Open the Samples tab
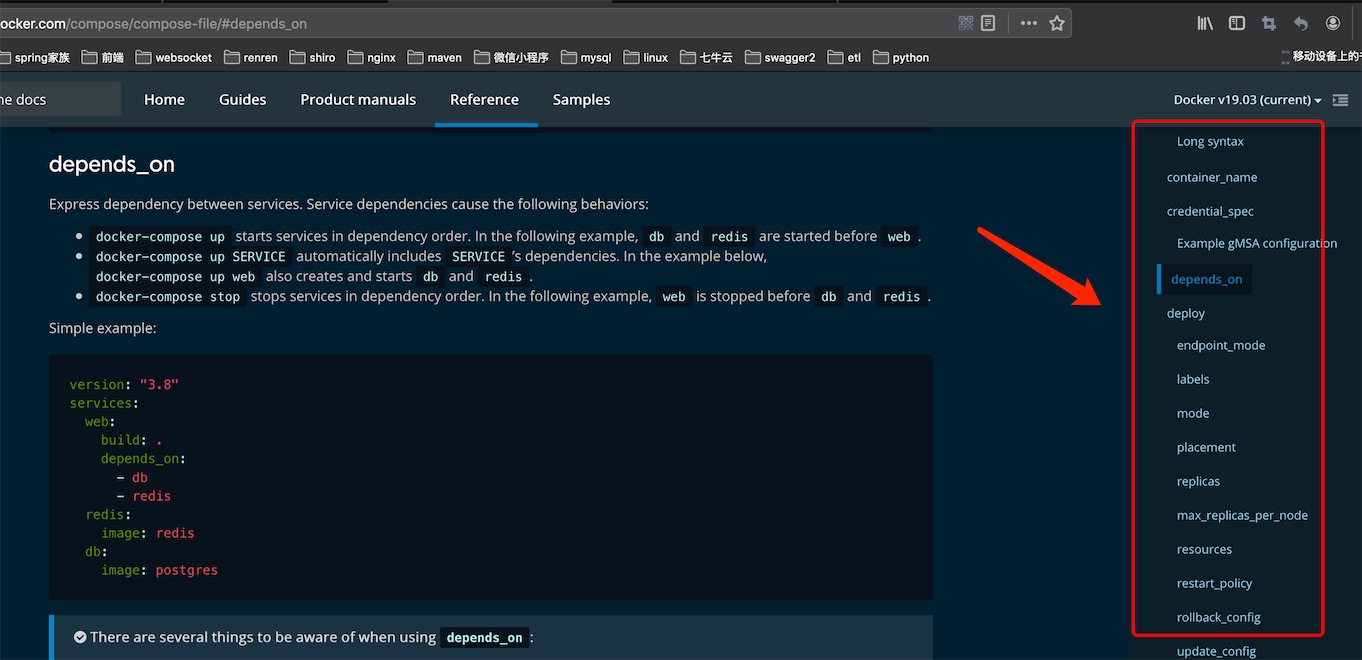This screenshot has width=1362, height=660. (581, 100)
